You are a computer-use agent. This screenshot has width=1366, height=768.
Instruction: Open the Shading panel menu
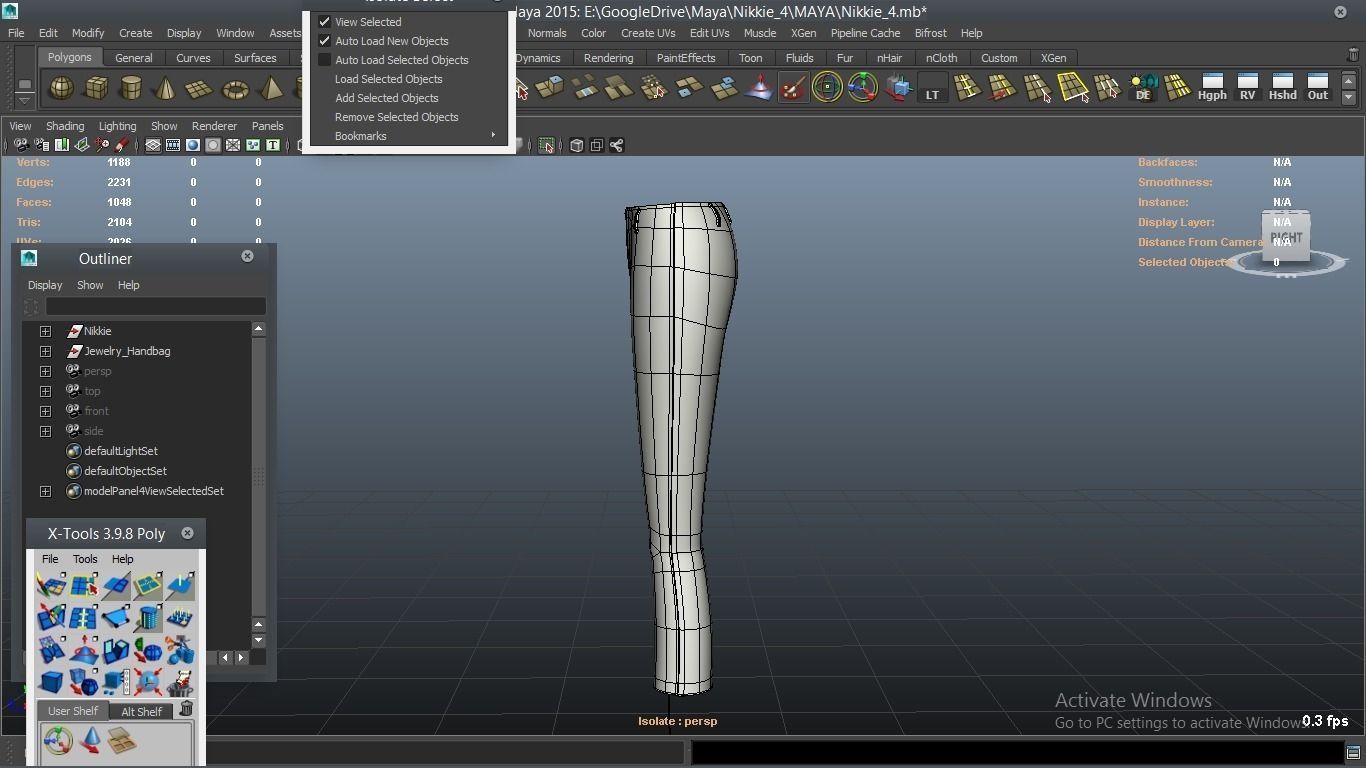pyautogui.click(x=65, y=126)
